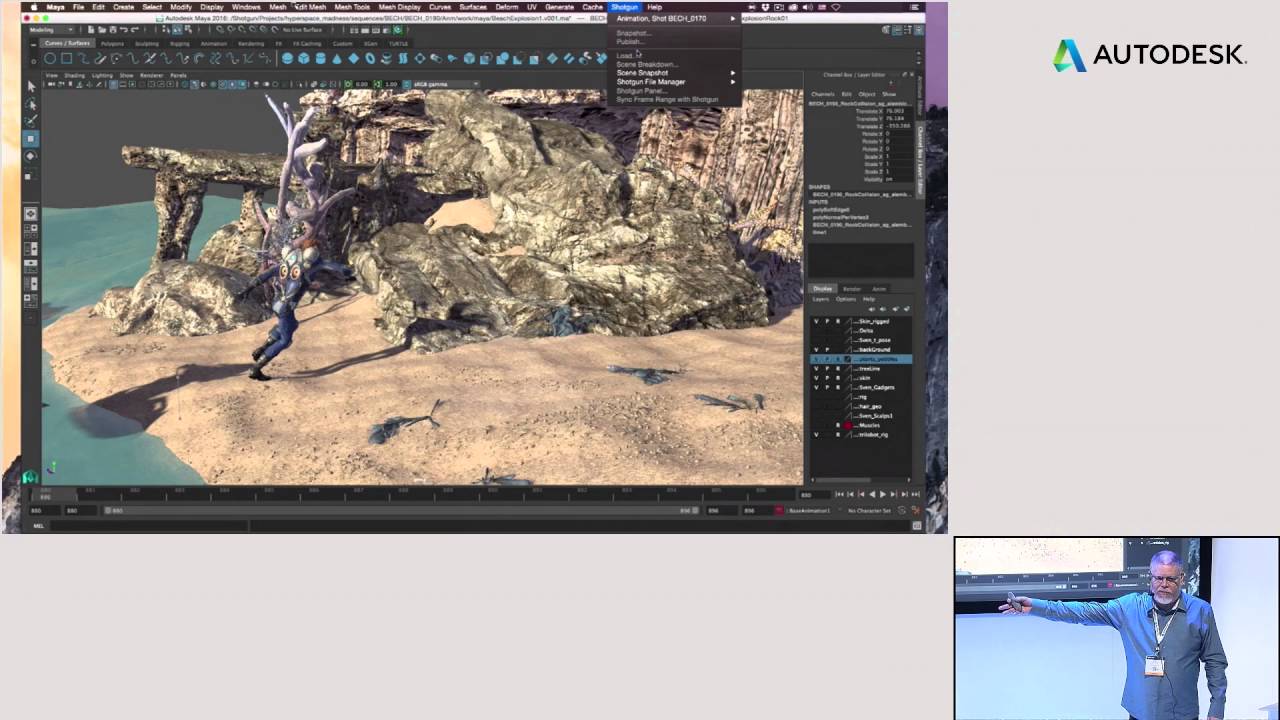Create a polygon cylinder from shelf

320,59
